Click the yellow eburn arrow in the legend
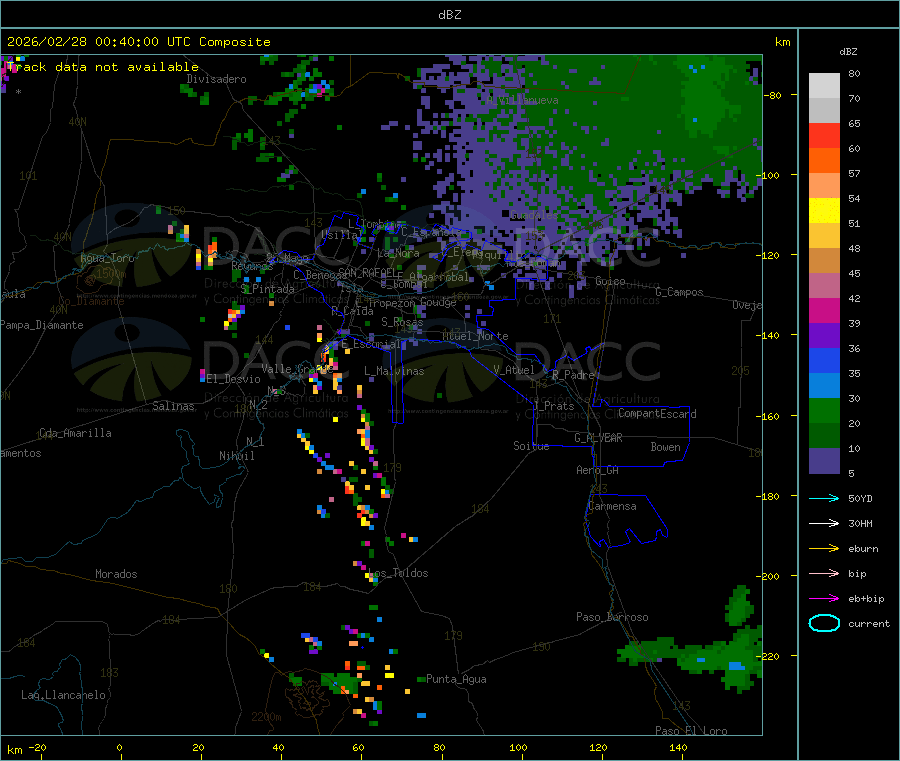The width and height of the screenshot is (900, 761). click(x=824, y=549)
